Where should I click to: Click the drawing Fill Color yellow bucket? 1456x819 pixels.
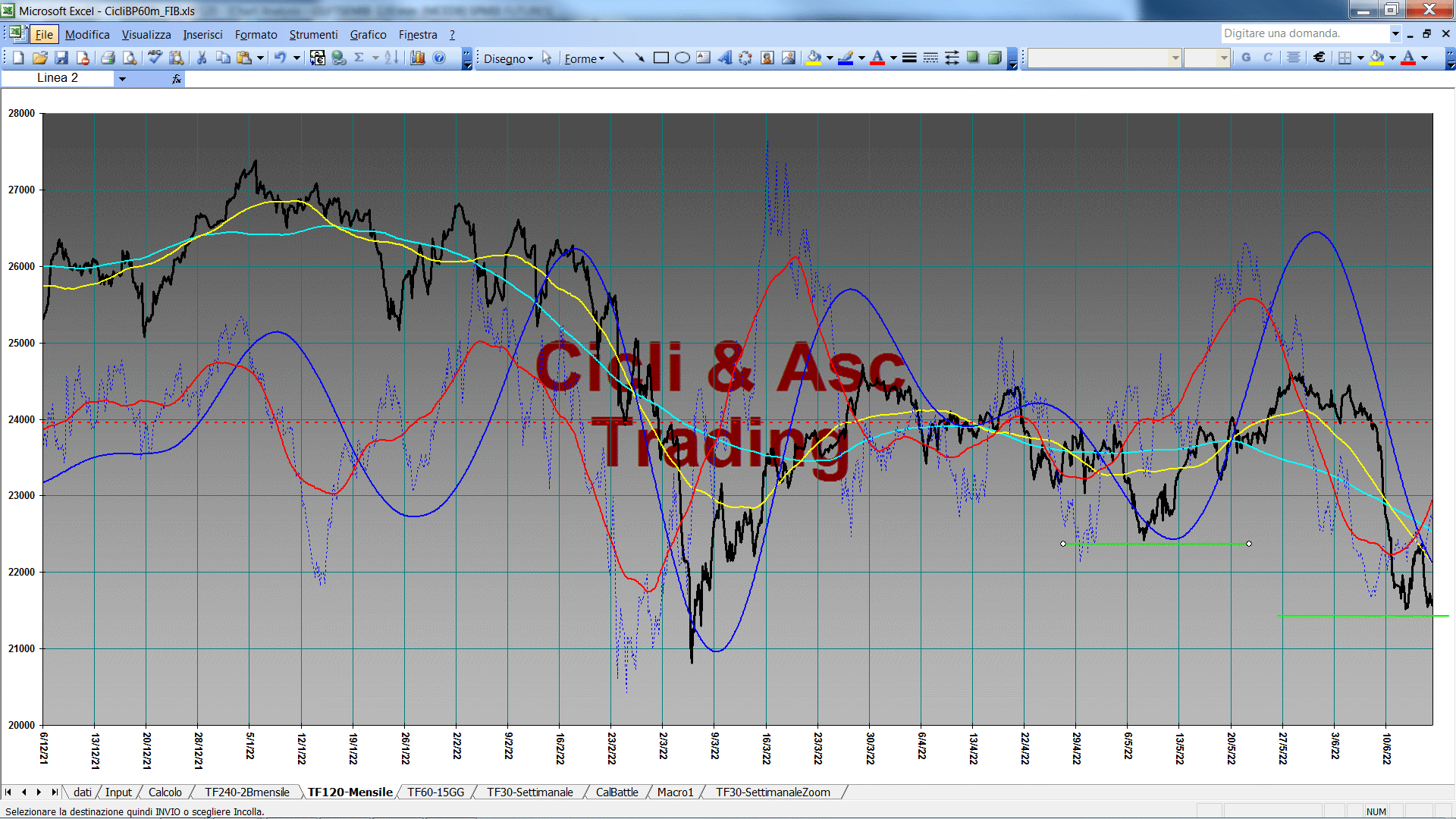[814, 58]
